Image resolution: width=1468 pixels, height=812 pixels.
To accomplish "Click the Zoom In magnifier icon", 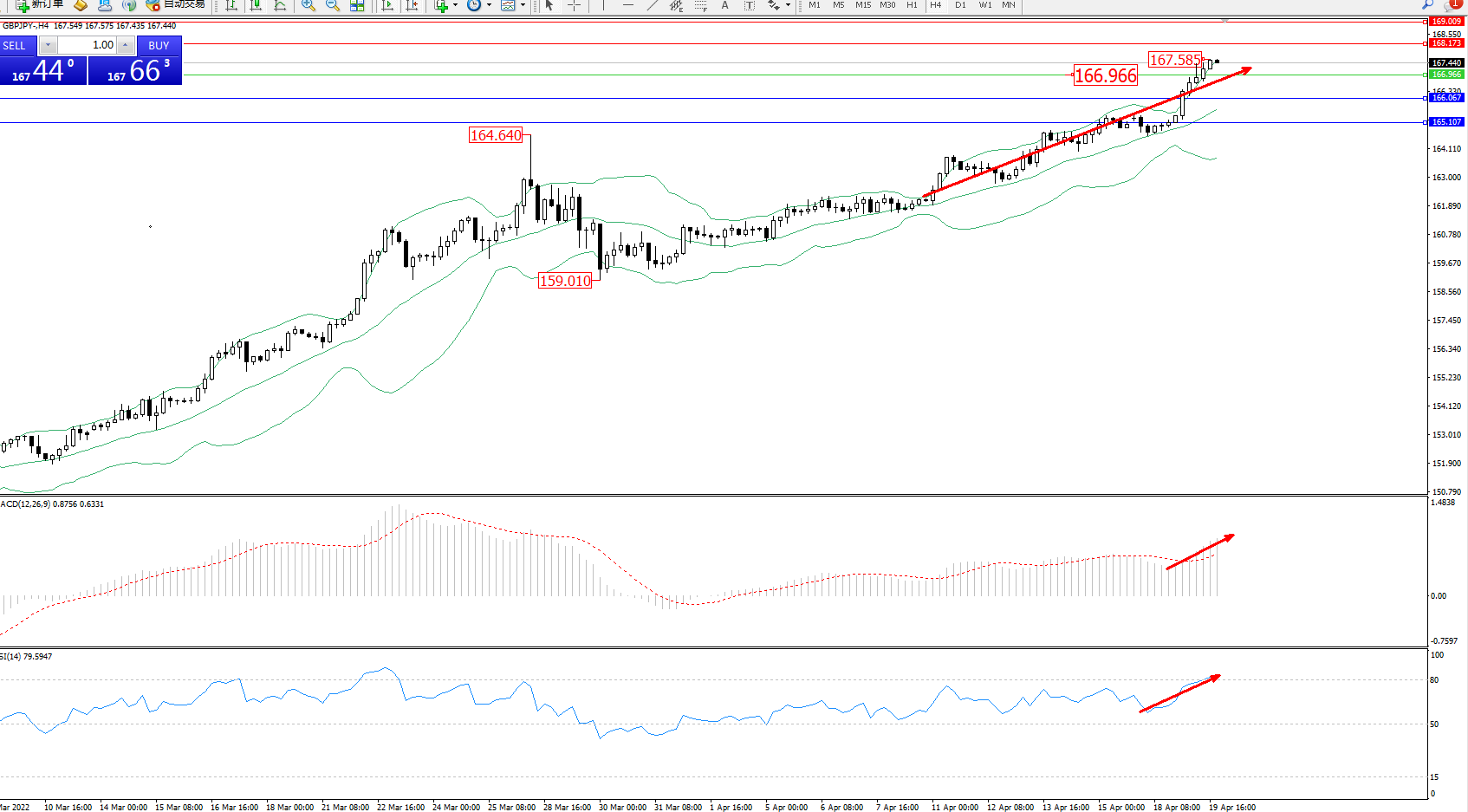I will 308,5.
